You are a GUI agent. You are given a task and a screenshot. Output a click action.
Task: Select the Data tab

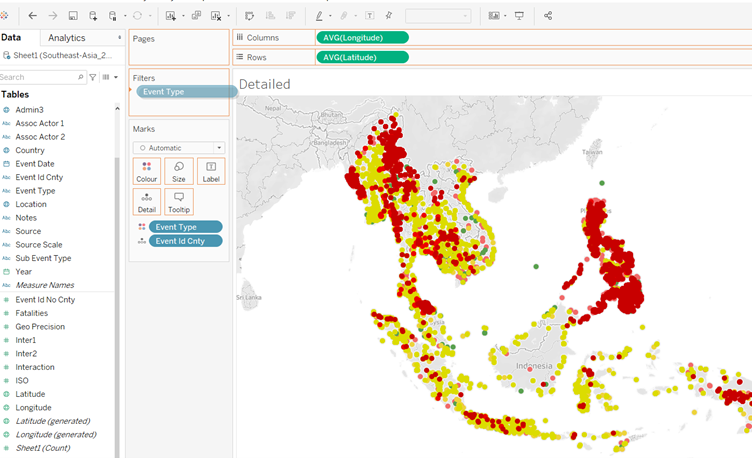[x=11, y=38]
